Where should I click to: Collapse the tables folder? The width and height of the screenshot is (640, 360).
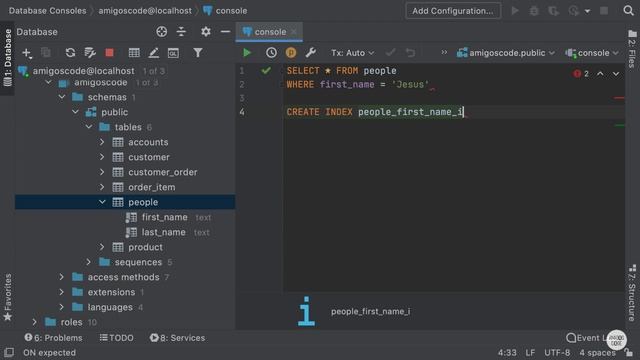pos(89,127)
